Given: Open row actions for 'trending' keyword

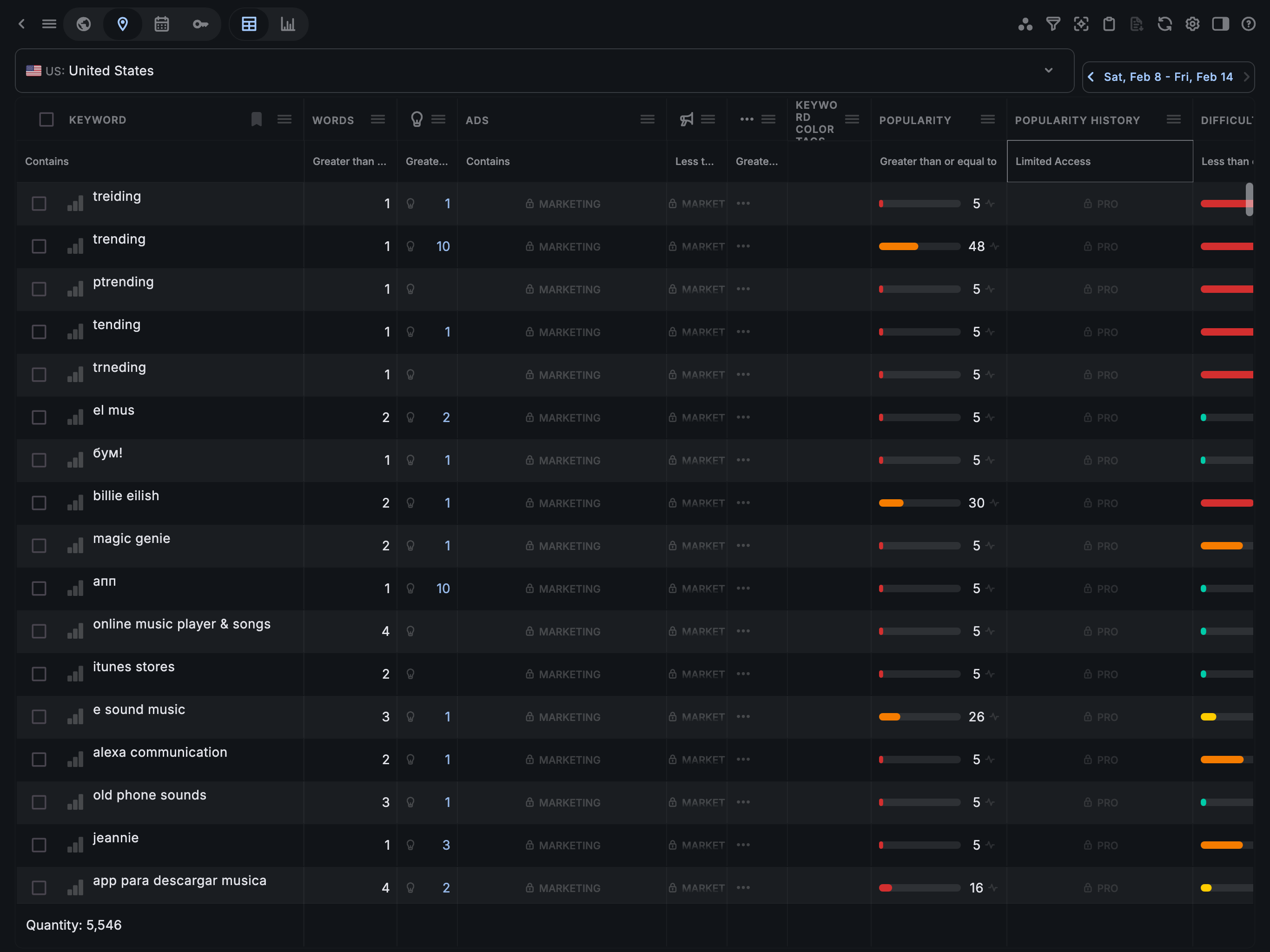Looking at the screenshot, I should tap(743, 246).
